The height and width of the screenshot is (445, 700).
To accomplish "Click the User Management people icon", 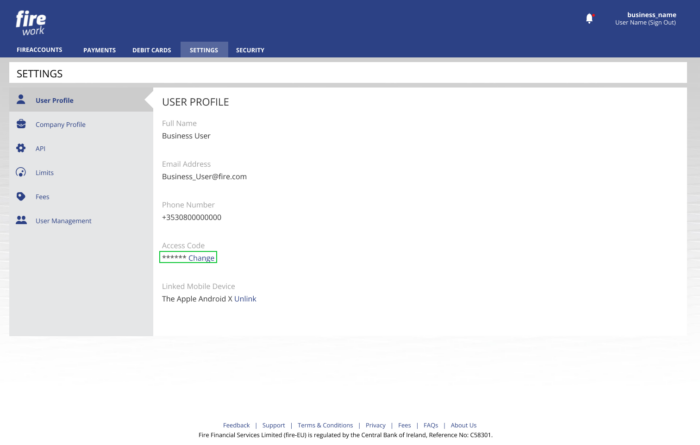I will point(21,220).
